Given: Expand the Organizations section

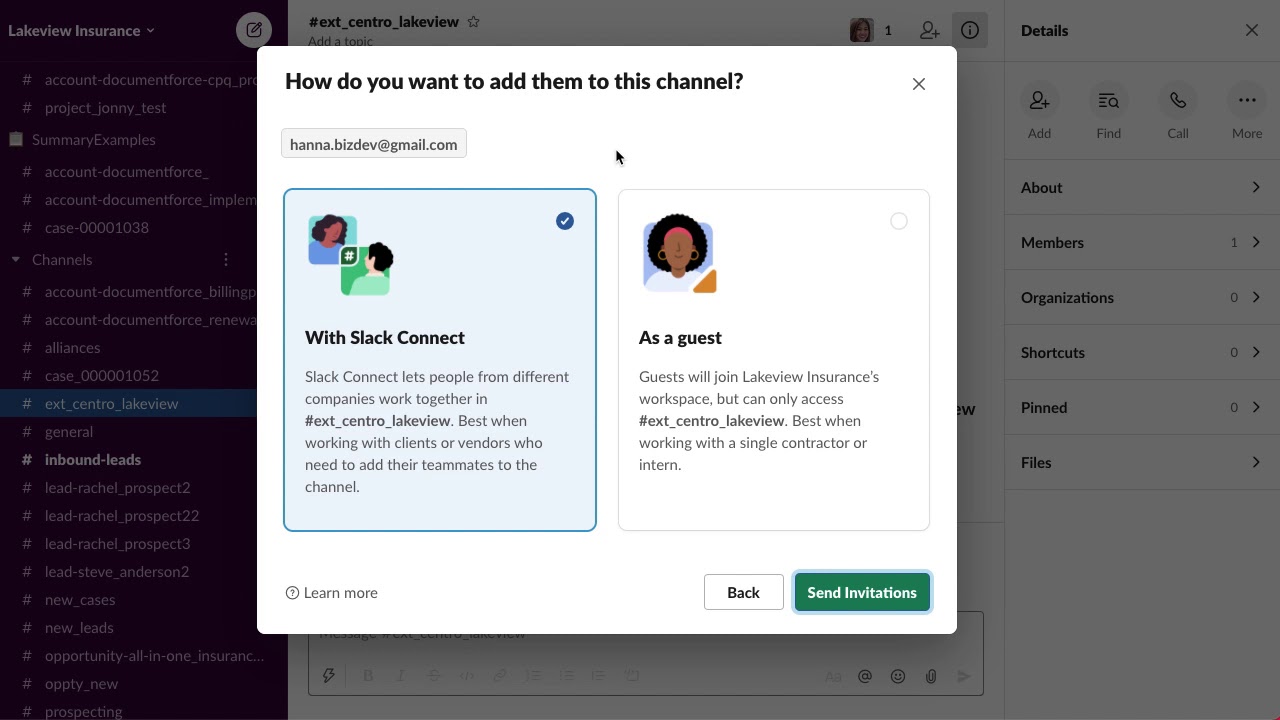Looking at the screenshot, I should point(1141,298).
